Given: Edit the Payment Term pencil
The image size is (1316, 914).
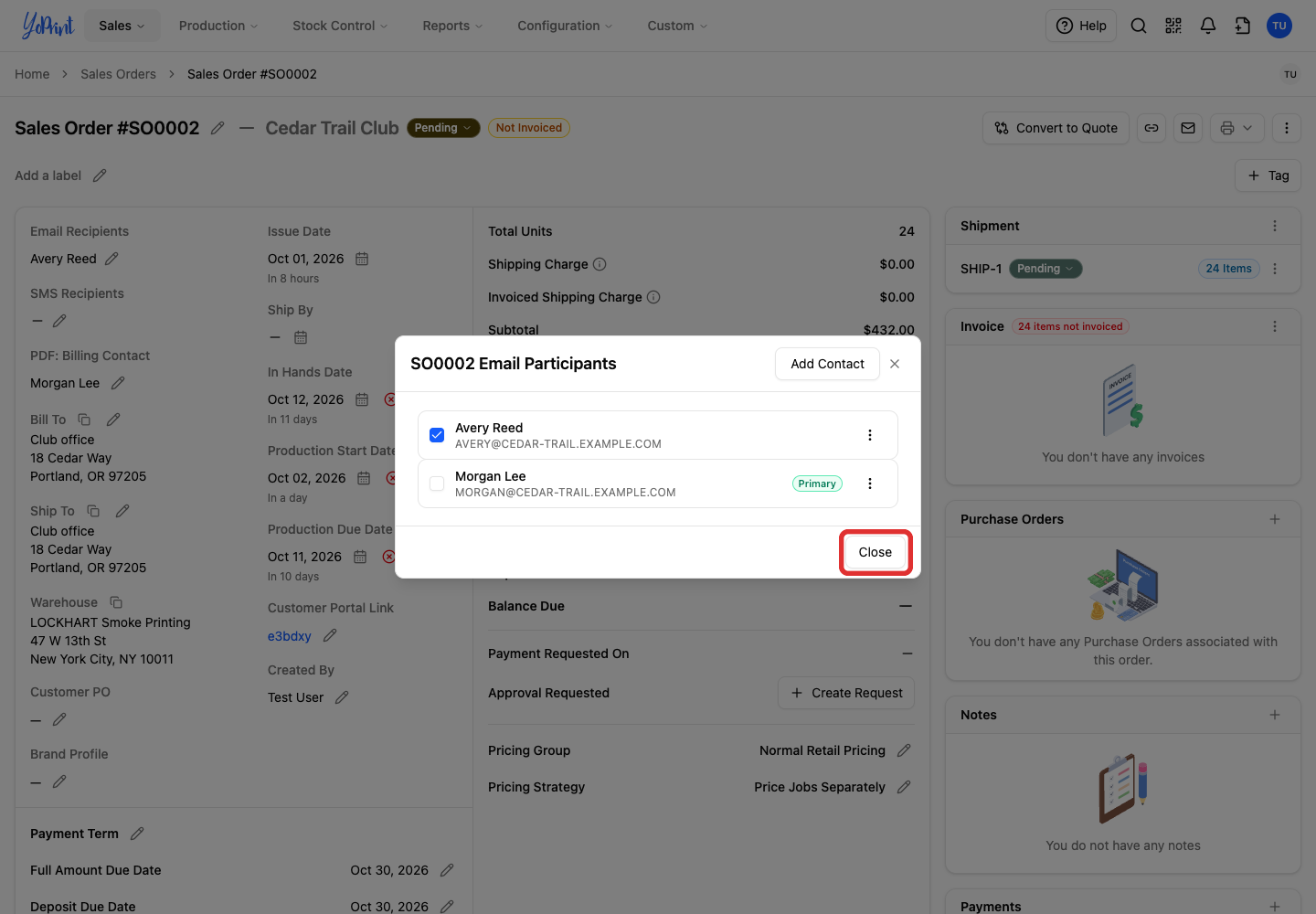Looking at the screenshot, I should tap(137, 834).
